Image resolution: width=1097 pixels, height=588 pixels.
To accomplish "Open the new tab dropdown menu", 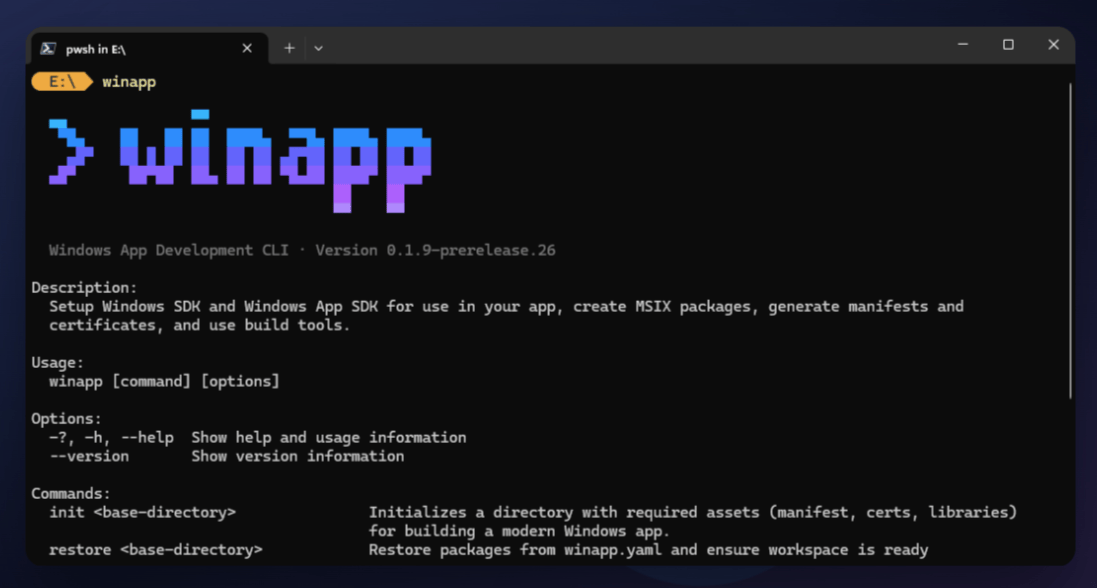I will [x=318, y=47].
